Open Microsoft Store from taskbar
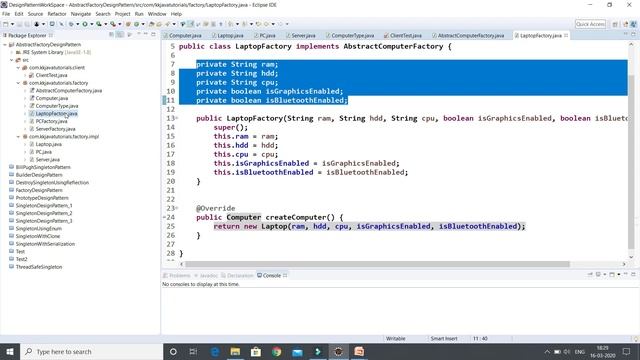640x360 pixels. point(256,351)
